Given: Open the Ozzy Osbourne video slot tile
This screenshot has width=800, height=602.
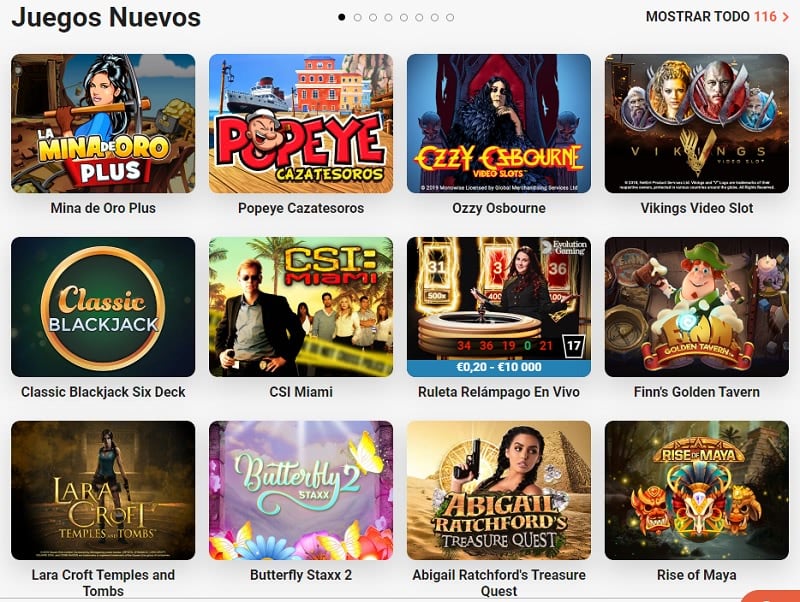Looking at the screenshot, I should pos(499,123).
